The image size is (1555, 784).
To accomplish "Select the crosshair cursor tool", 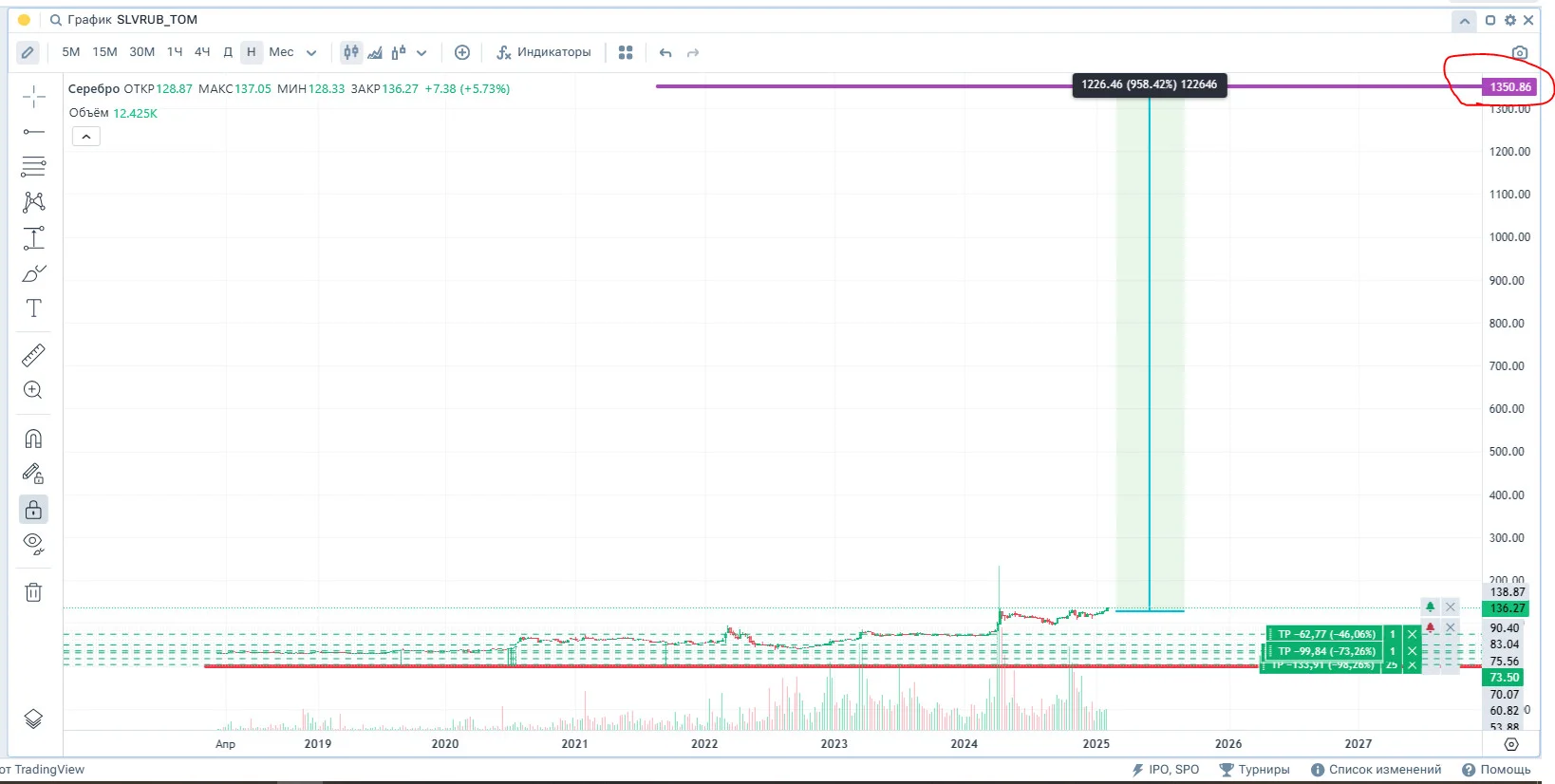I will [33, 96].
